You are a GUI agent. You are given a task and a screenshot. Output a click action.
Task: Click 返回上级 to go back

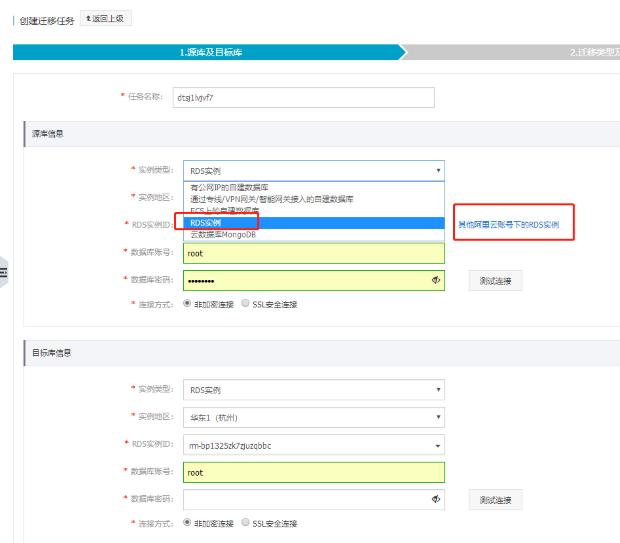click(x=105, y=19)
